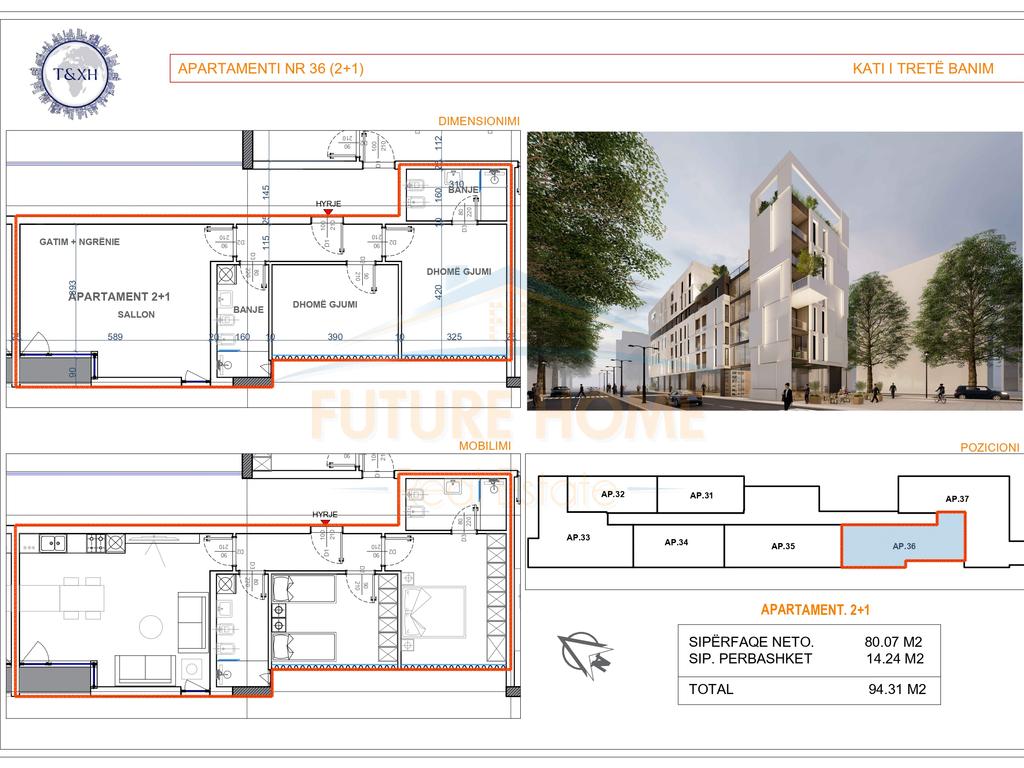Image resolution: width=1024 pixels, height=768 pixels.
Task: Click the TOTAL 94.31 M2 row
Action: 809,689
